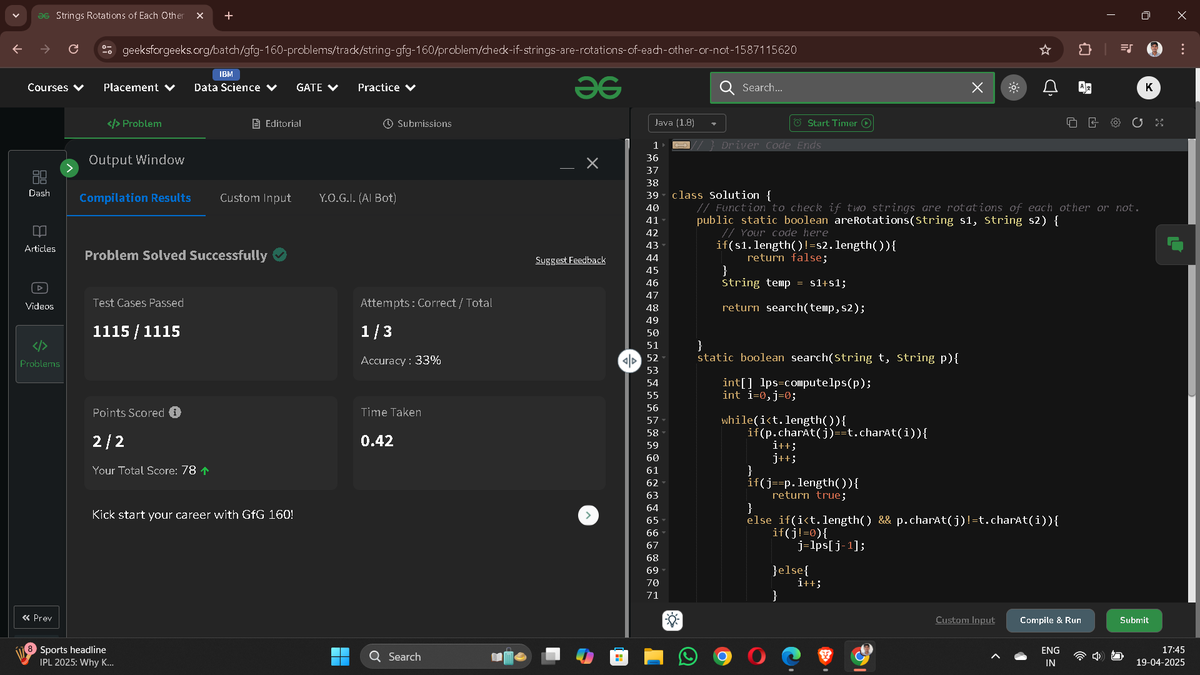Open Brave browser from the taskbar
This screenshot has height=675, width=1200.
click(x=825, y=656)
